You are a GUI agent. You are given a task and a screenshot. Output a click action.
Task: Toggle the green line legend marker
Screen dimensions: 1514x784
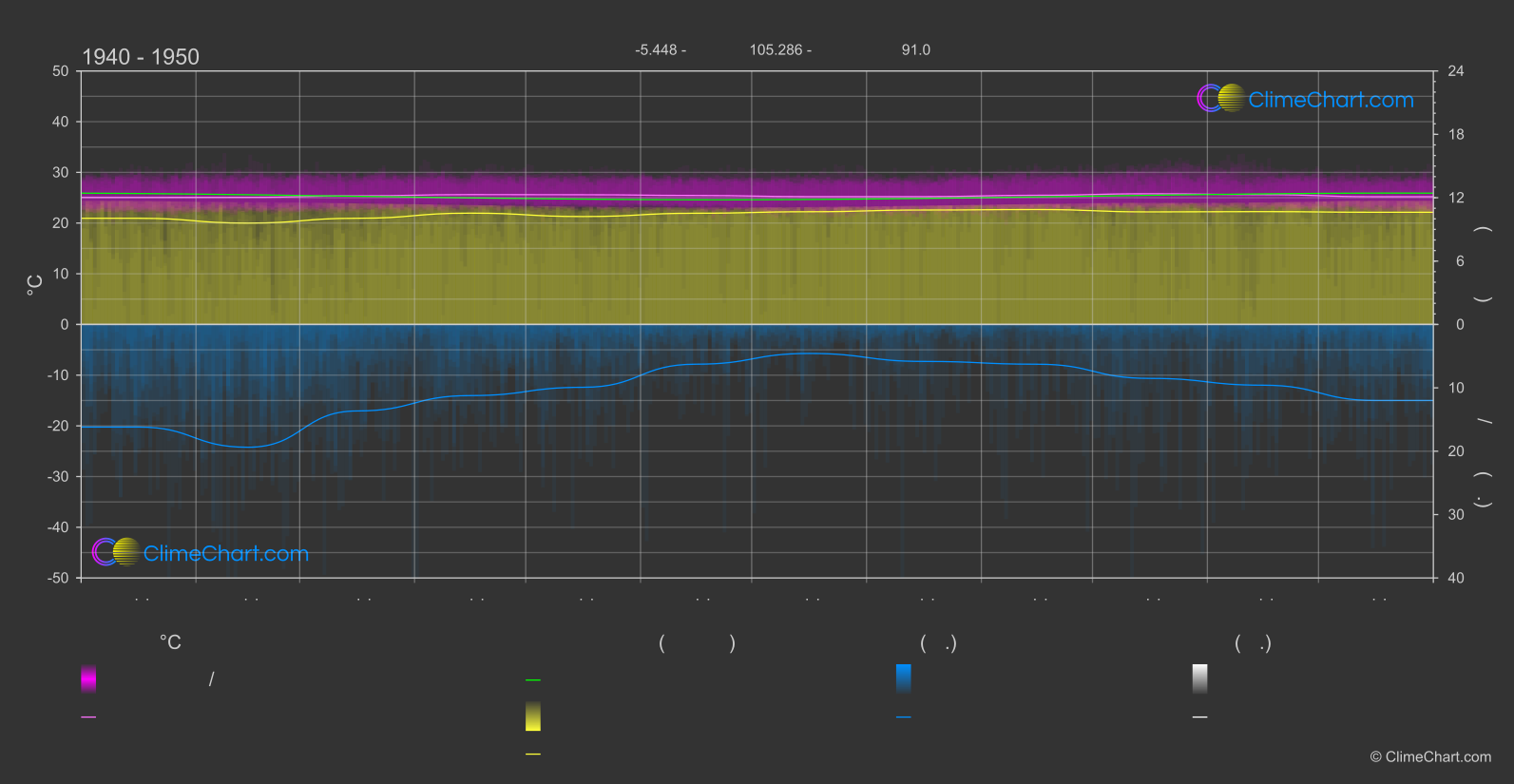click(x=533, y=679)
